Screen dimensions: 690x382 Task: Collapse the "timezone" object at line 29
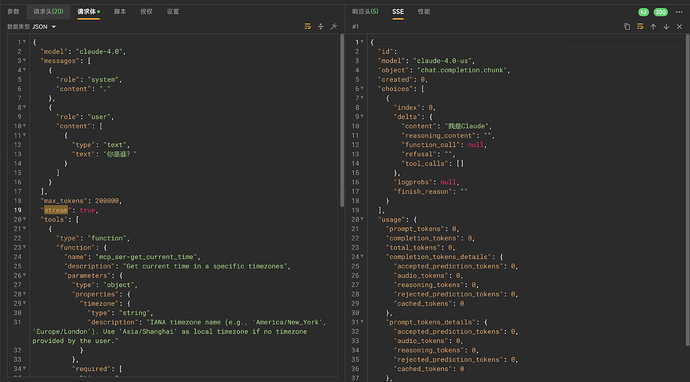pos(24,304)
